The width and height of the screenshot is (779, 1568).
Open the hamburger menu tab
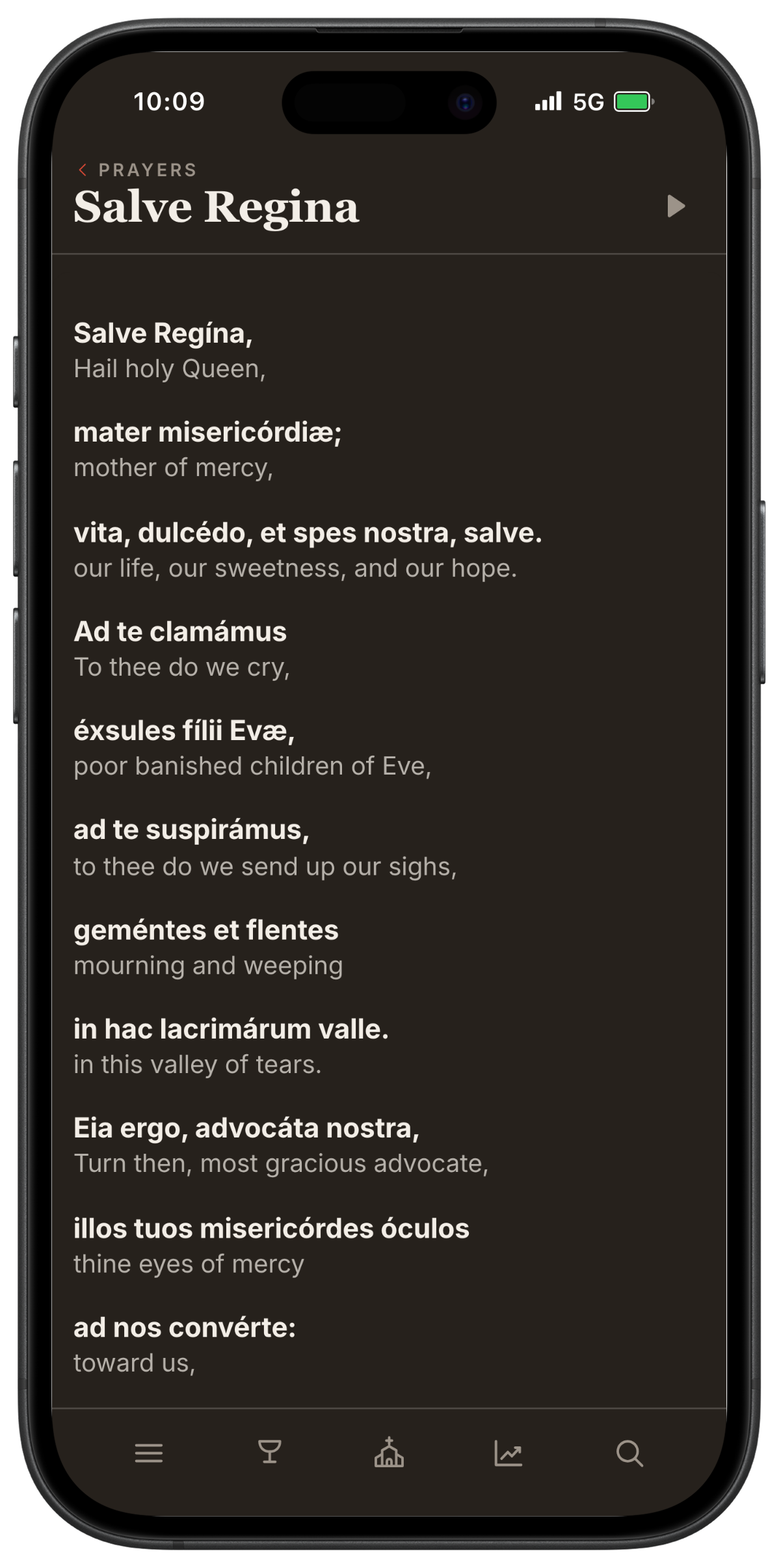(149, 1453)
